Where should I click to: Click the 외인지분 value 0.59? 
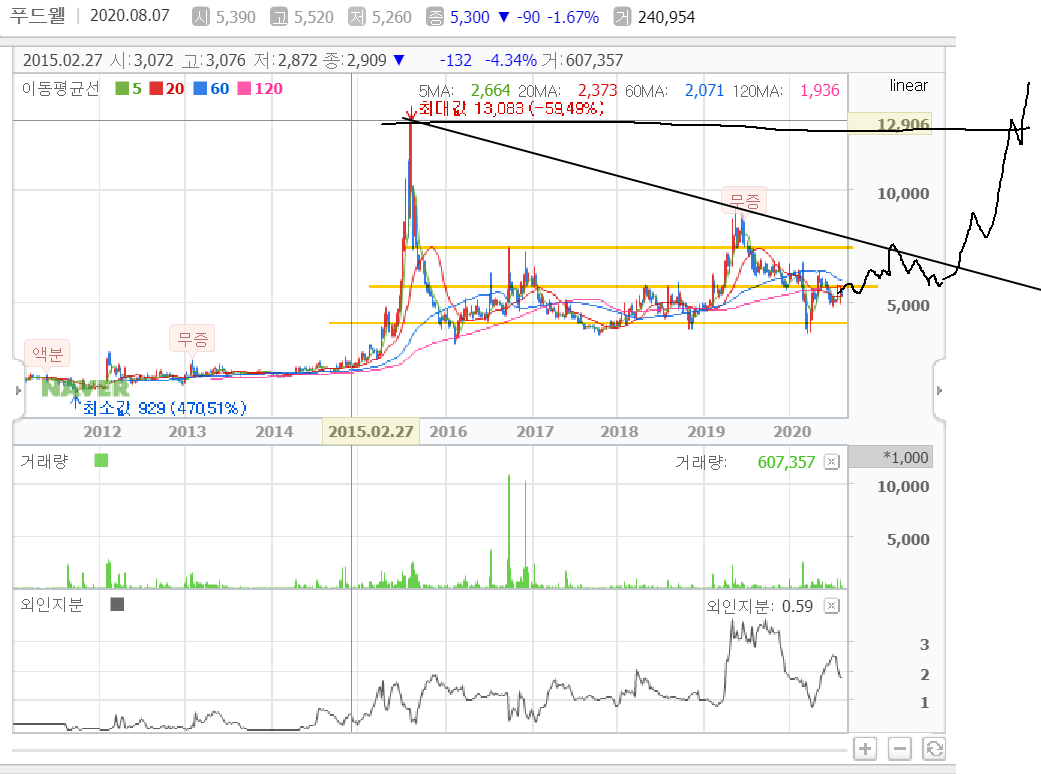[x=797, y=606]
